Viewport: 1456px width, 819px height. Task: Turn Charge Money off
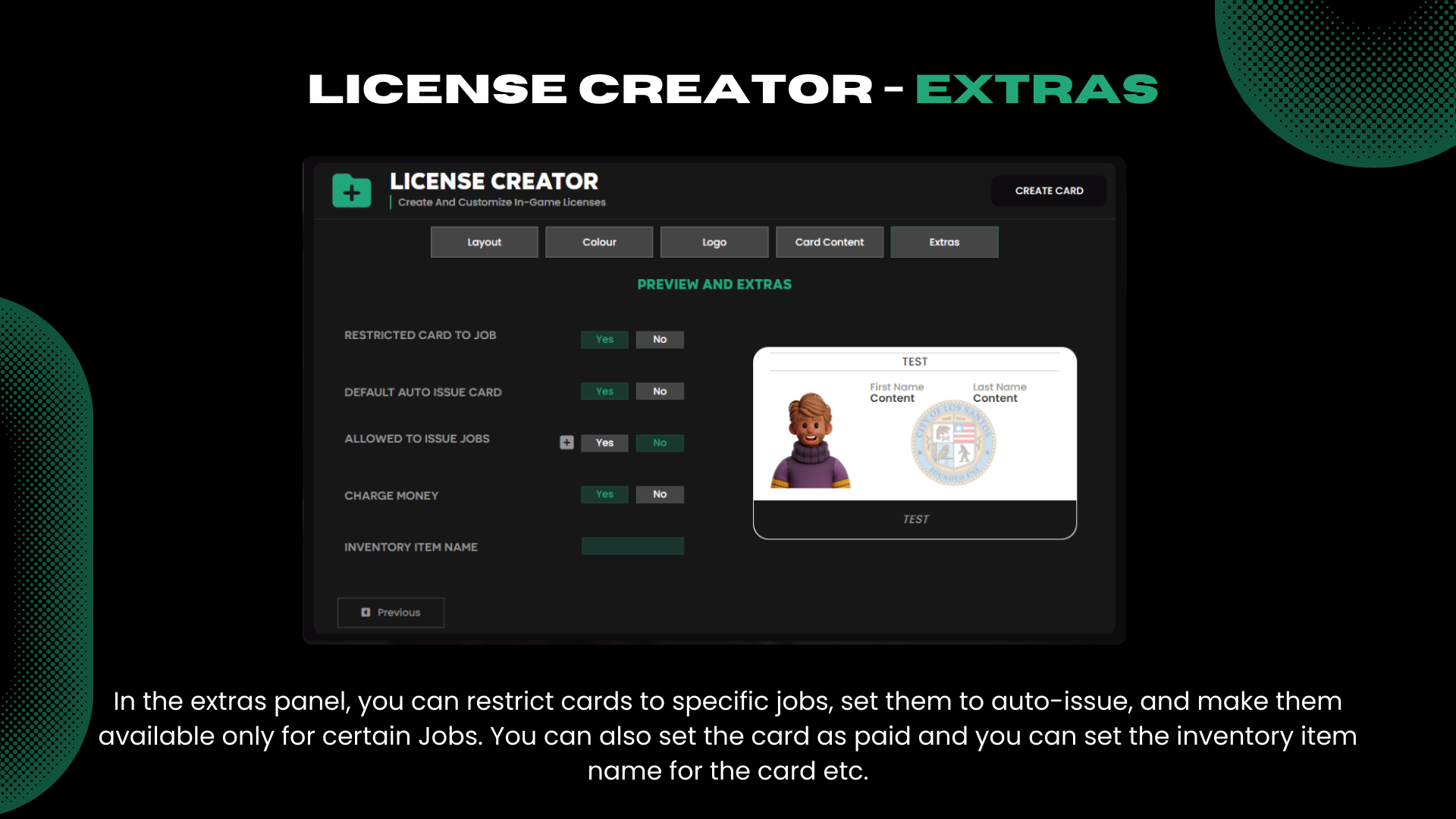tap(659, 494)
